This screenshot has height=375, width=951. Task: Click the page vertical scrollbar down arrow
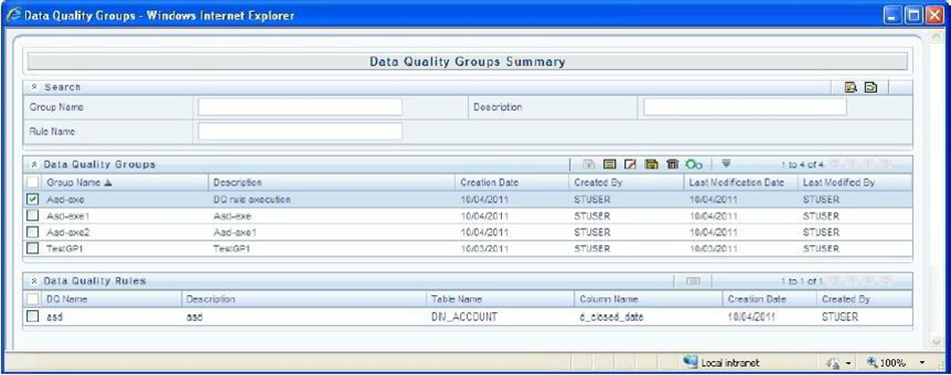pyautogui.click(x=935, y=343)
